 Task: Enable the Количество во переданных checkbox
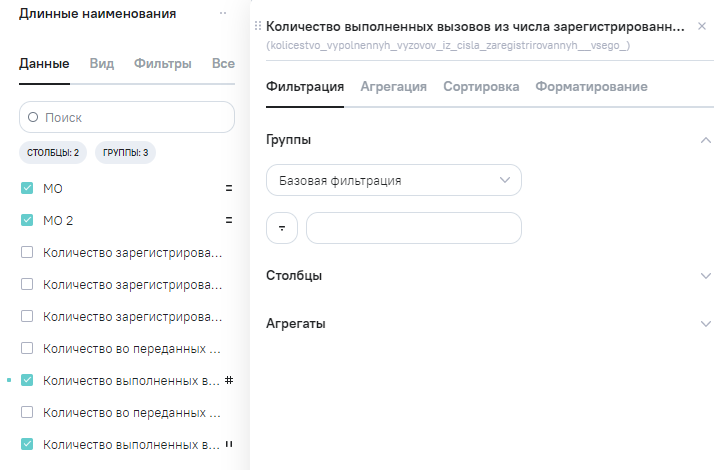coord(28,348)
